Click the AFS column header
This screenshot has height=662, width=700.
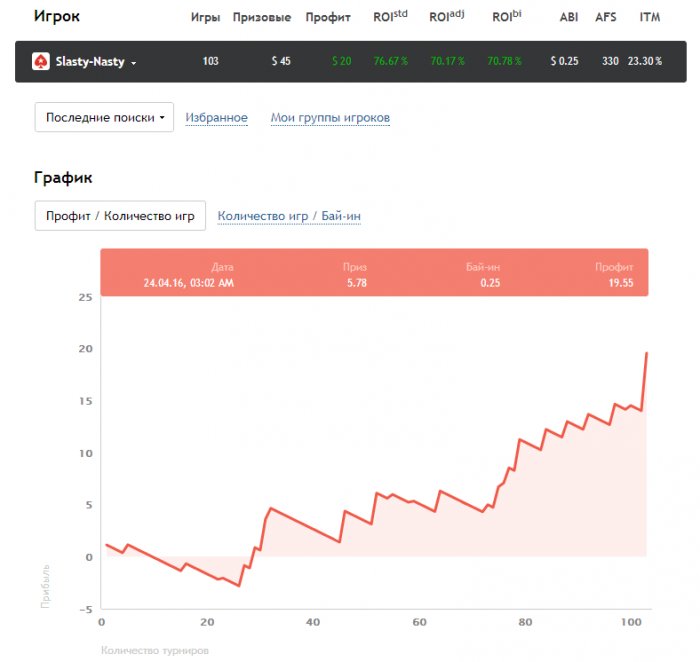pyautogui.click(x=606, y=17)
